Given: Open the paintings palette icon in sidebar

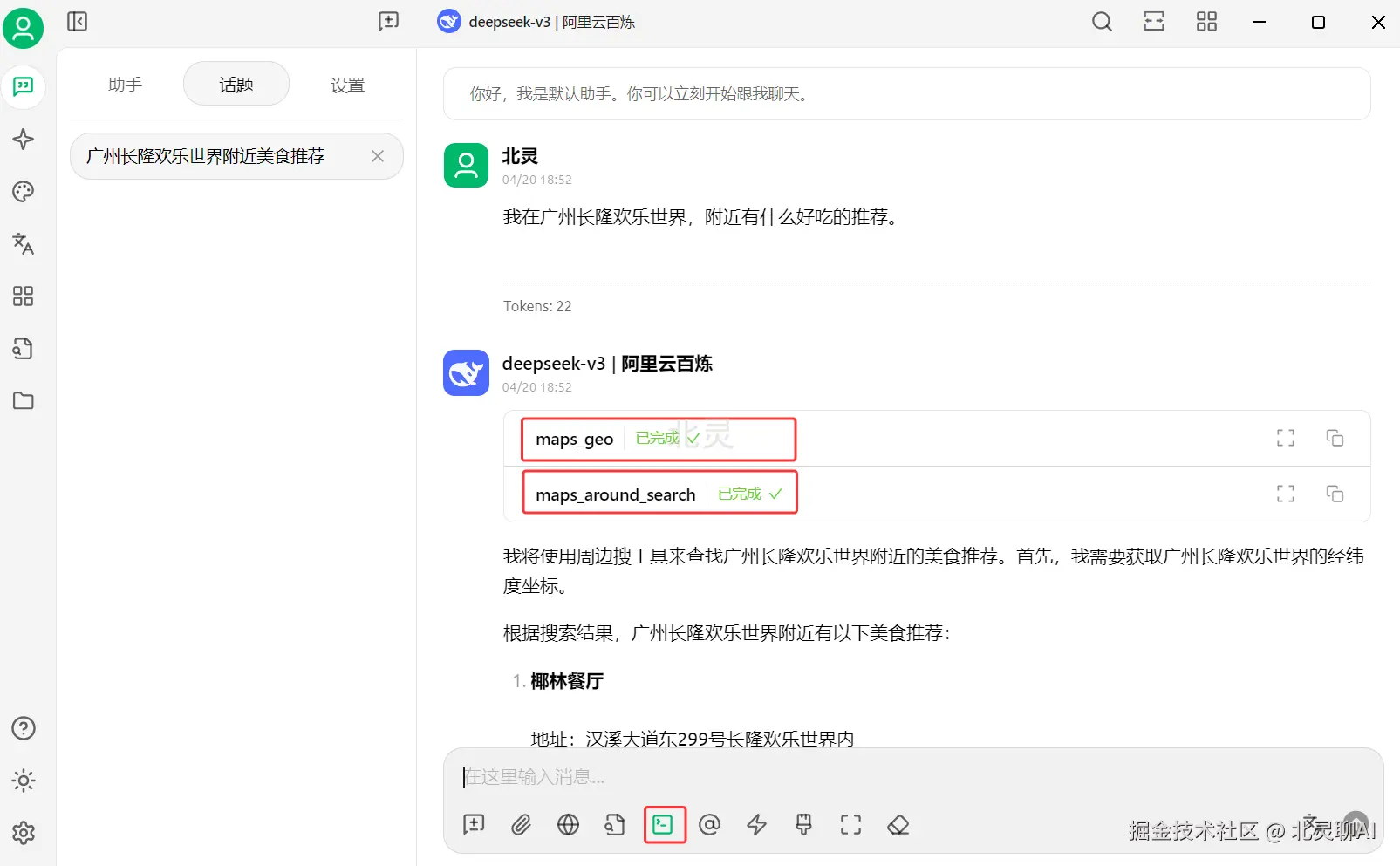Looking at the screenshot, I should coord(24,192).
